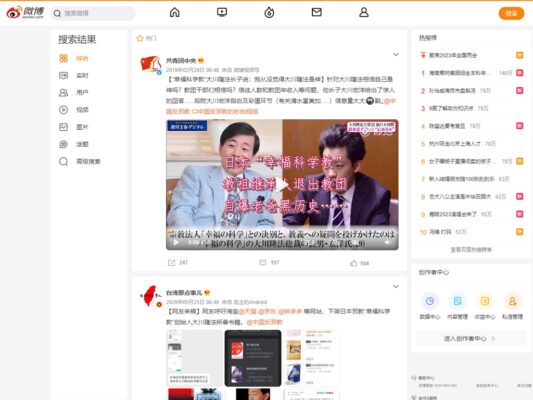Click orange badge on hot item 10
The width and height of the screenshot is (533, 400).
tap(519, 232)
